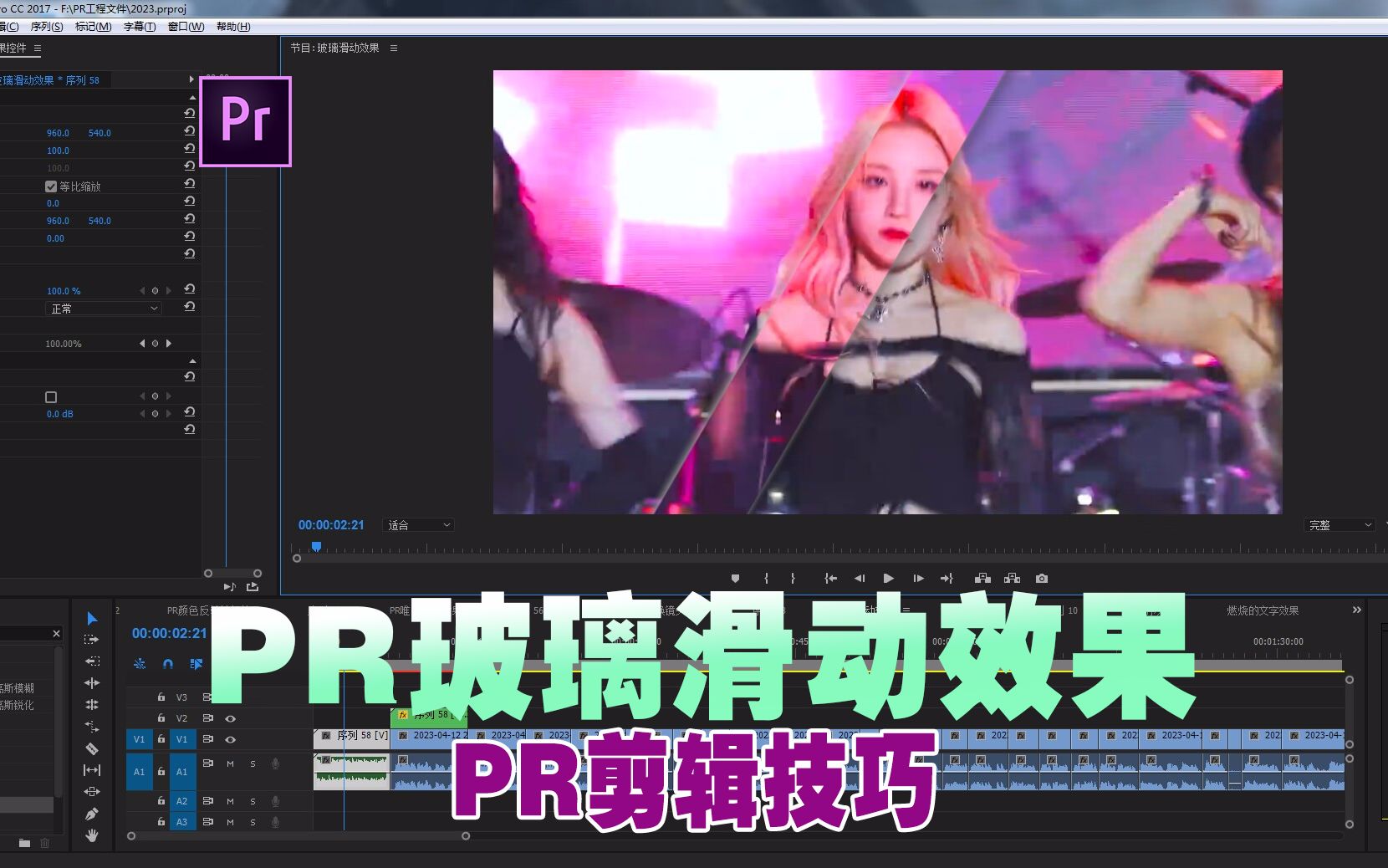The height and width of the screenshot is (868, 1388).
Task: Solo audio track A2
Action: point(253,801)
